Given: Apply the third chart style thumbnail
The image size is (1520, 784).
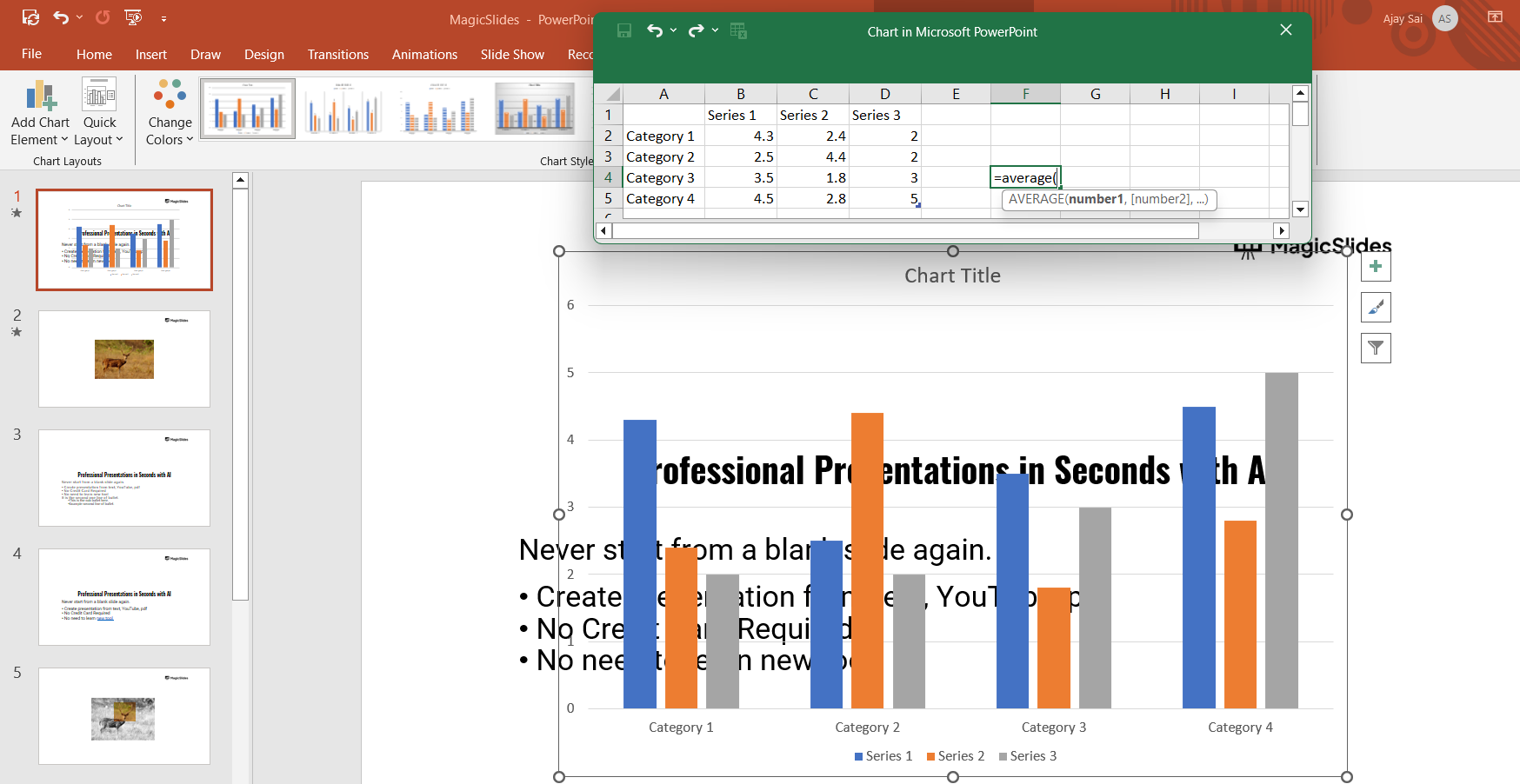Looking at the screenshot, I should click(x=439, y=109).
